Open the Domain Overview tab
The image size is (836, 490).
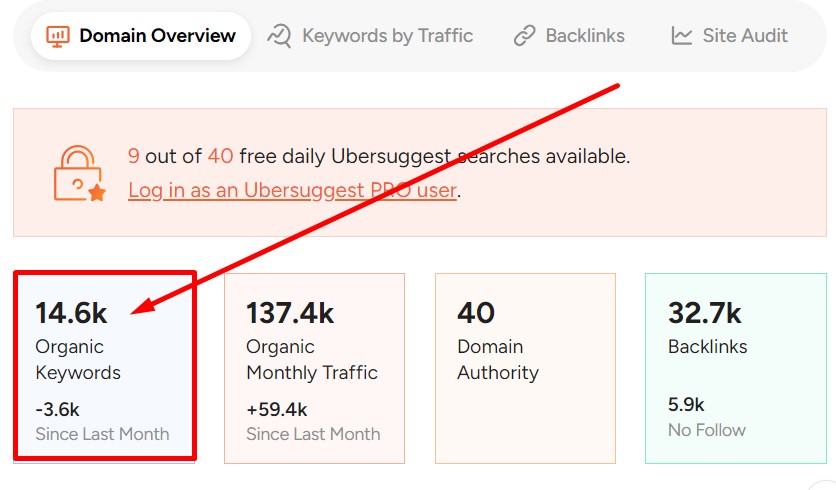157,36
